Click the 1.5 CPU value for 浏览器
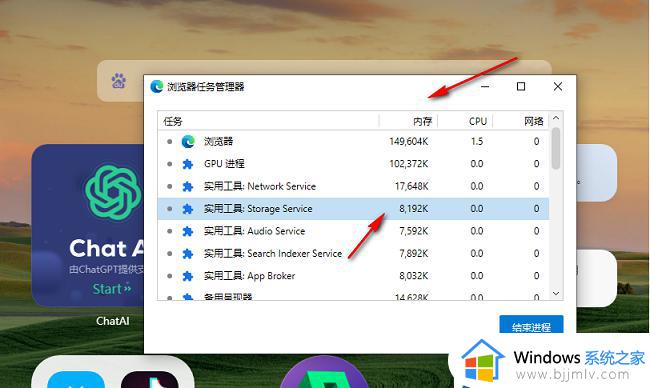The image size is (650, 388). [x=477, y=142]
